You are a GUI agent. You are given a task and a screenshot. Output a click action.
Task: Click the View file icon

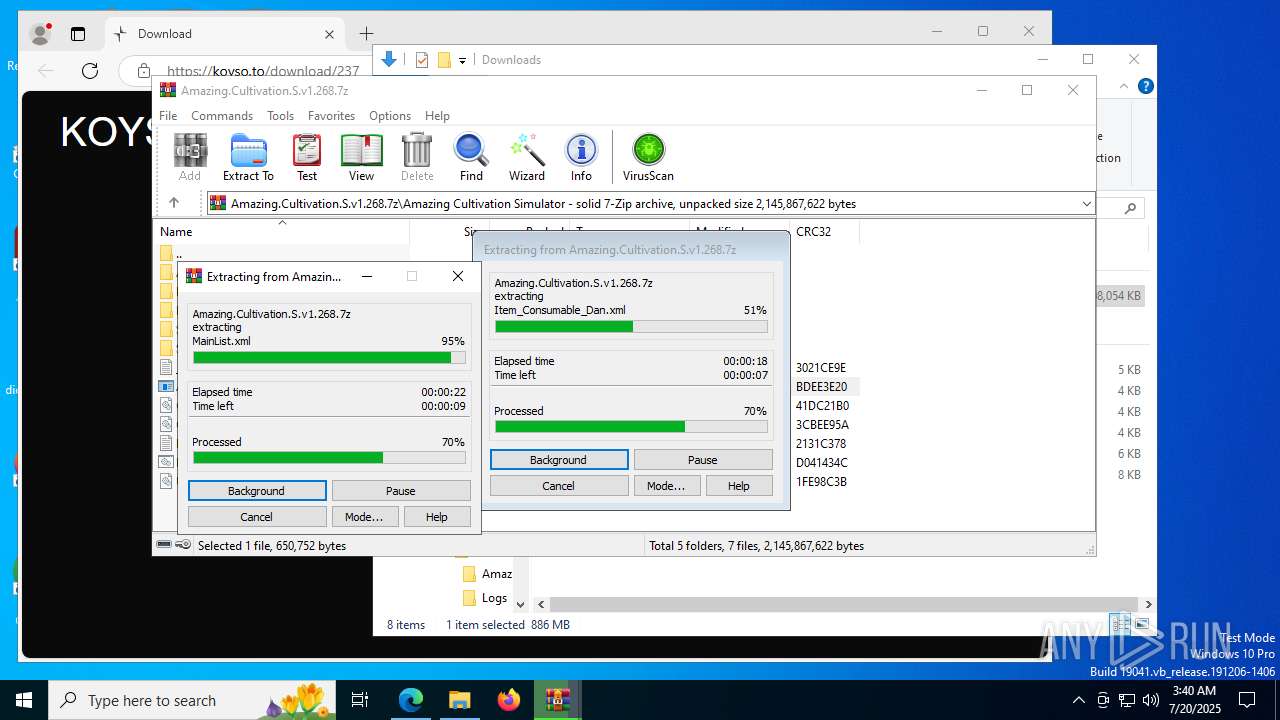[361, 157]
